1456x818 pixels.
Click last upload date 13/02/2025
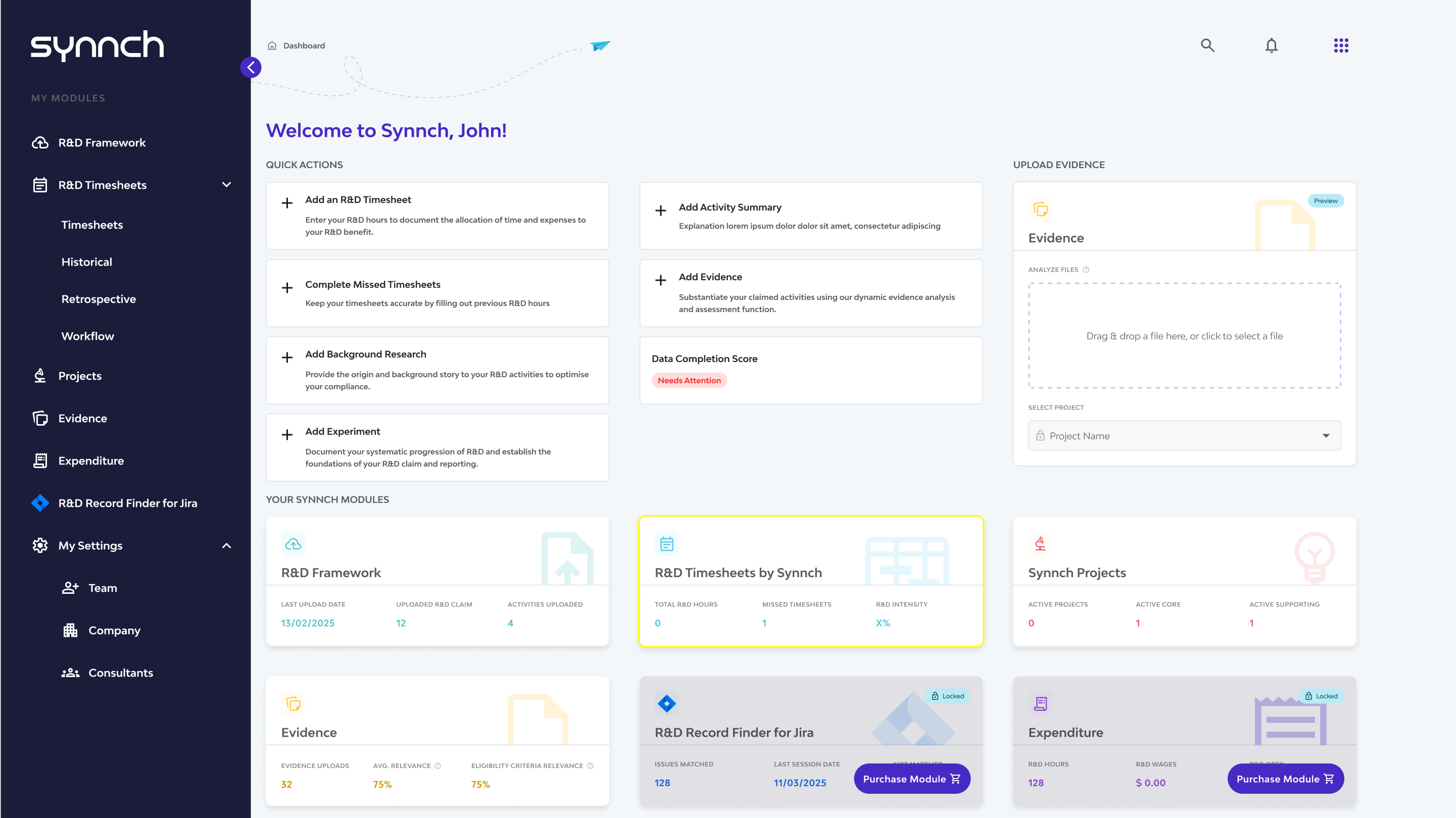(x=308, y=623)
